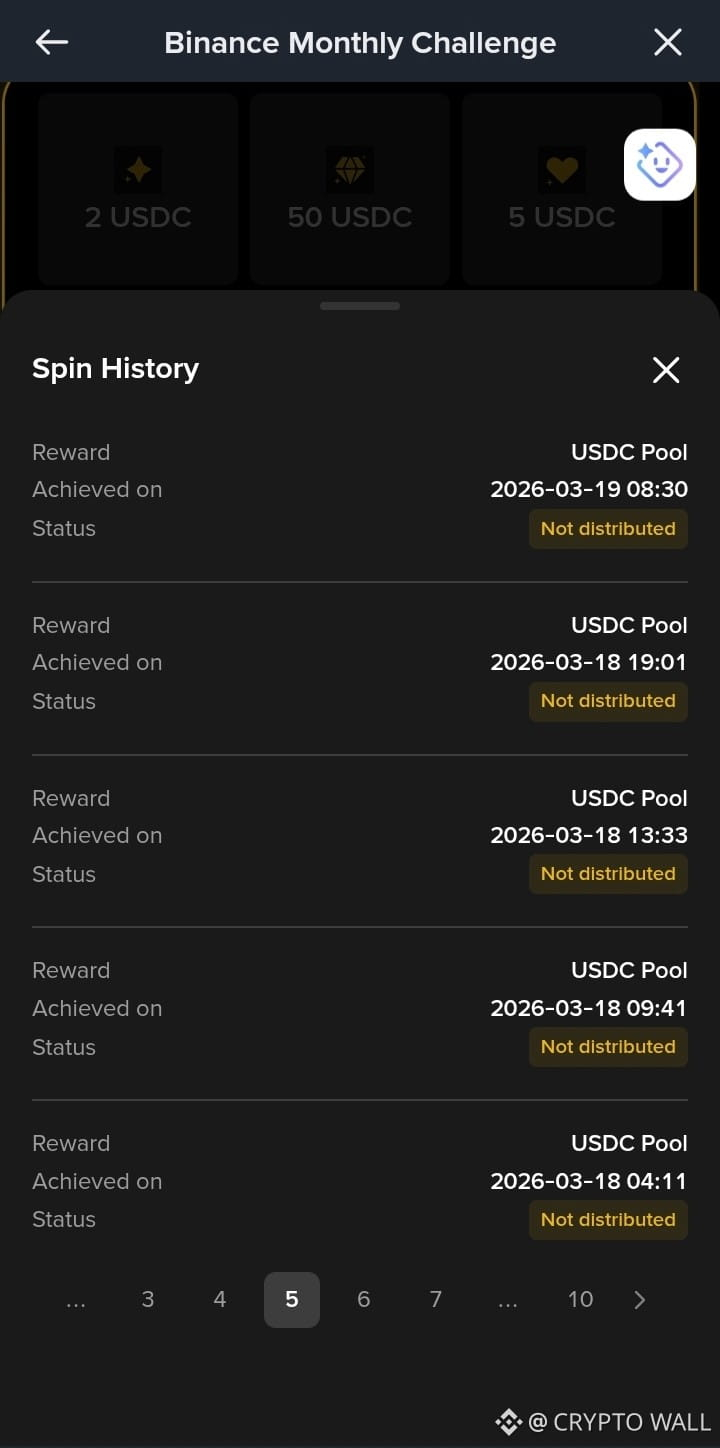Screen dimensions: 720x1448
Task: Tap Not distributed badge for 2026-03-19 08:30
Action: [x=608, y=529]
